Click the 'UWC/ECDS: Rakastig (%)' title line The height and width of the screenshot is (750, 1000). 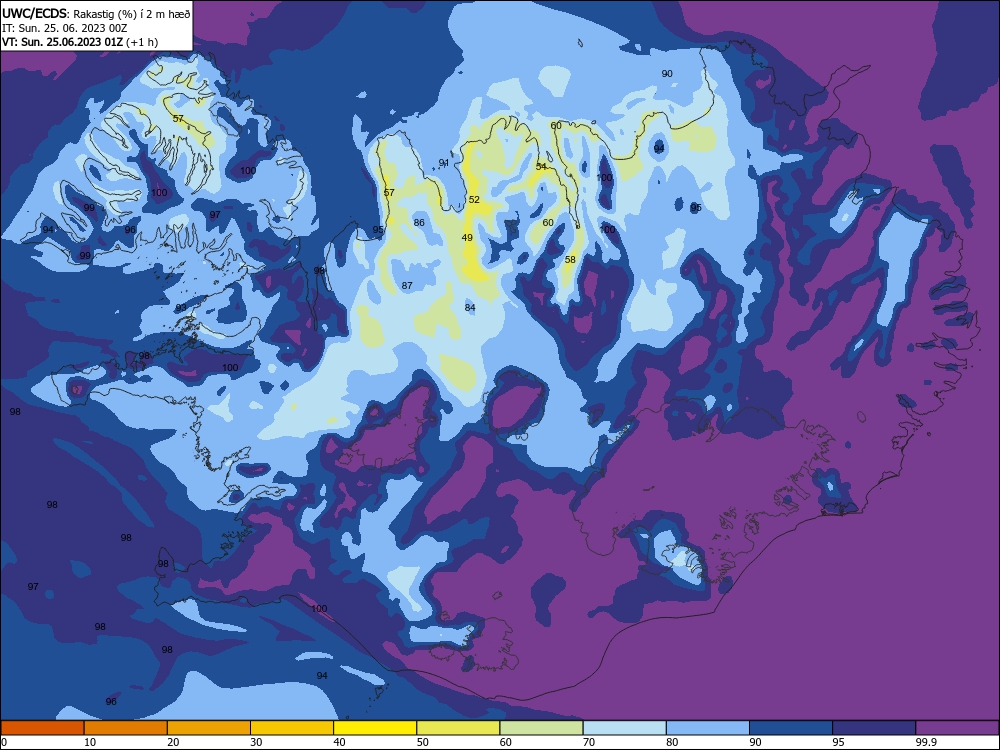(x=96, y=13)
